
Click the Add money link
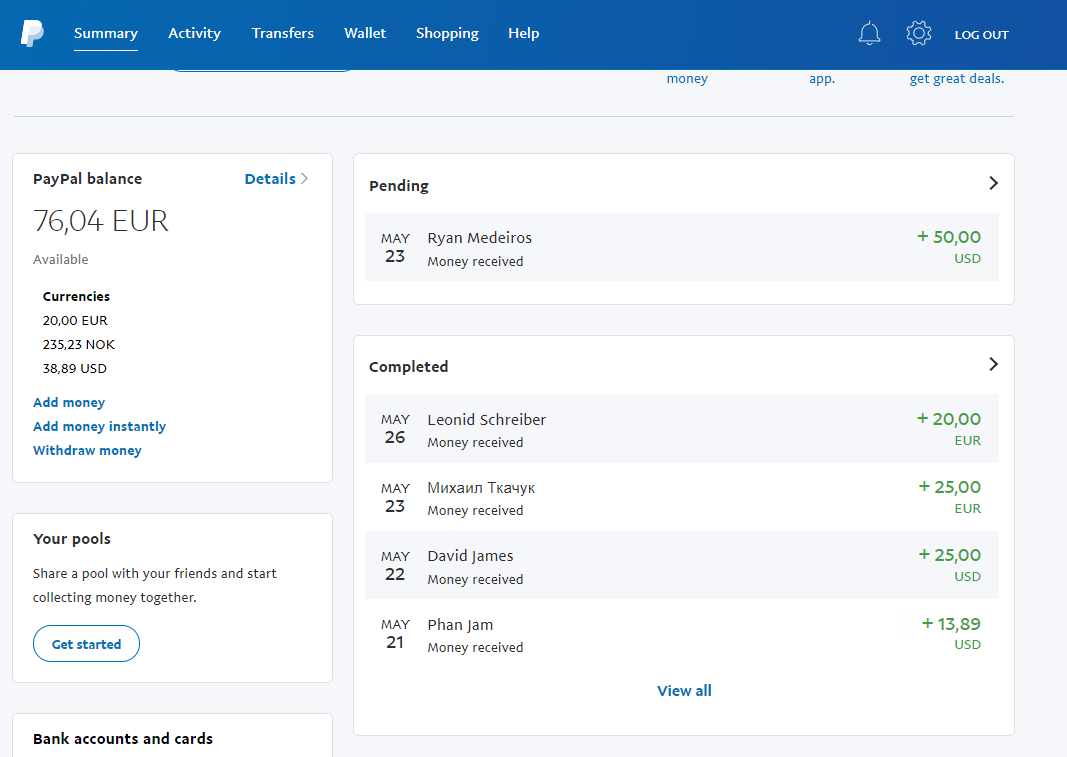69,402
